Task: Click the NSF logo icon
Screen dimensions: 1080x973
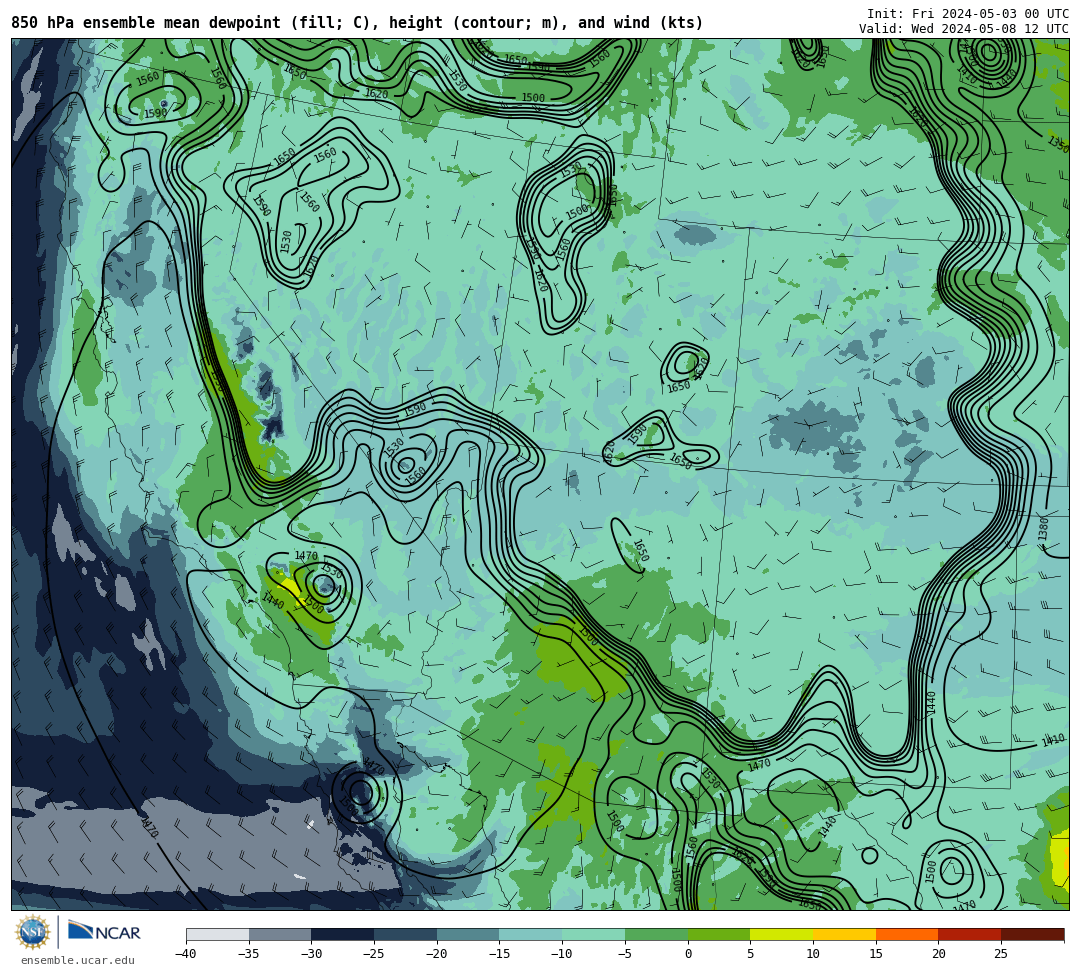Action: pyautogui.click(x=32, y=932)
